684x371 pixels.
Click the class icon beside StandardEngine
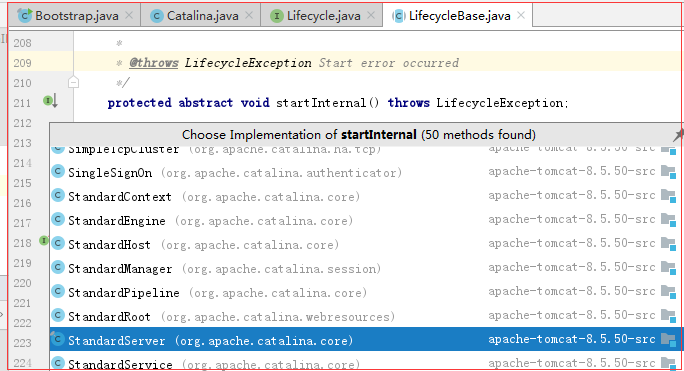point(58,219)
